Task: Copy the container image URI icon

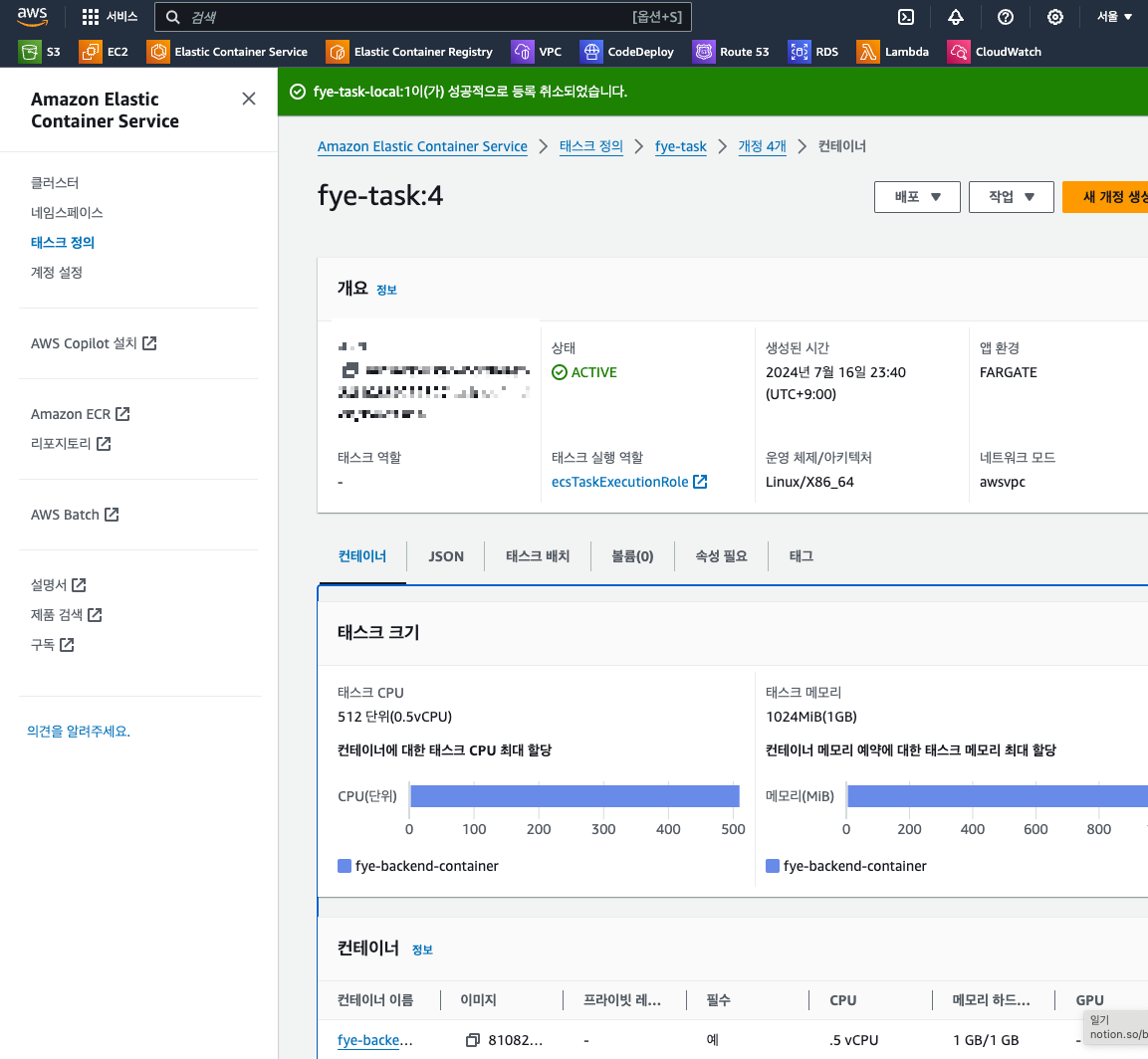Action: [x=473, y=1040]
